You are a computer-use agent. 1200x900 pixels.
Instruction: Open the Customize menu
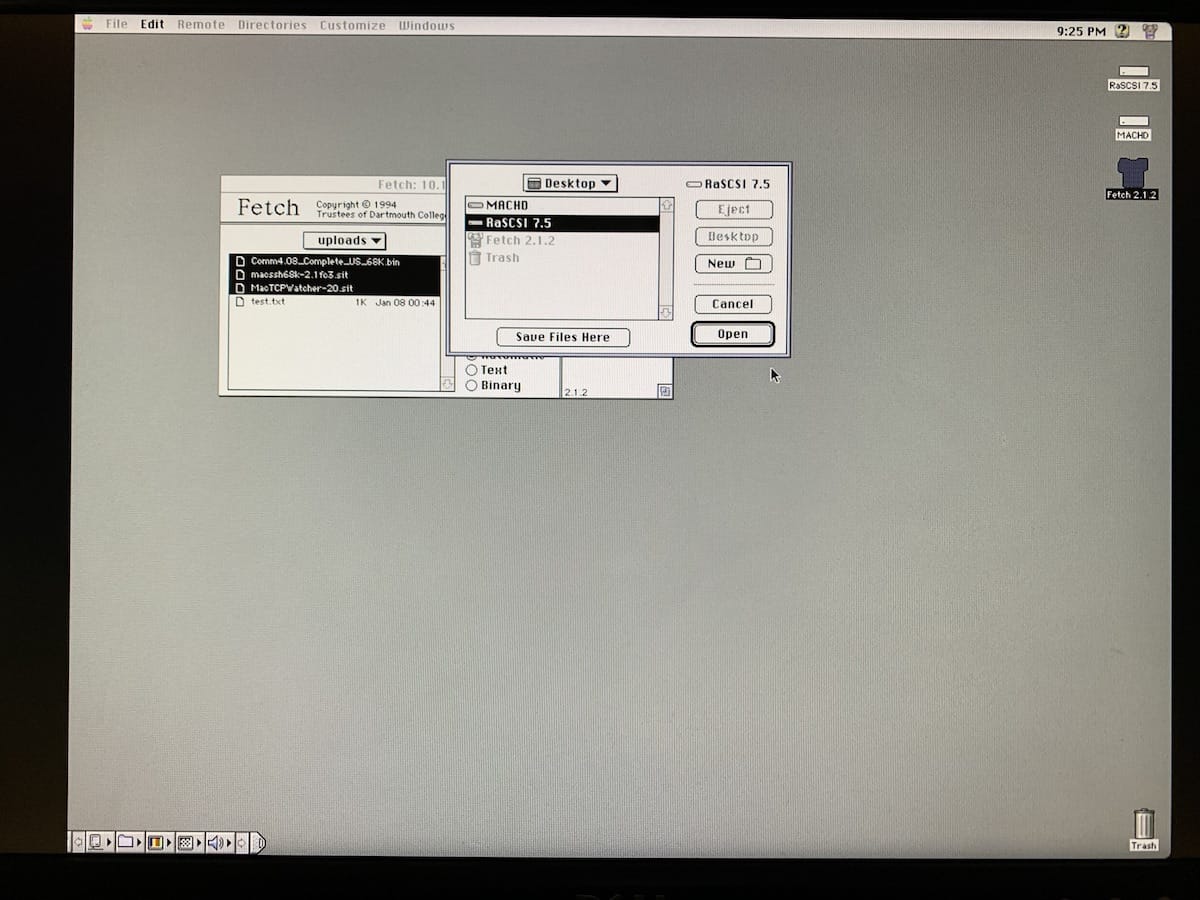tap(352, 25)
